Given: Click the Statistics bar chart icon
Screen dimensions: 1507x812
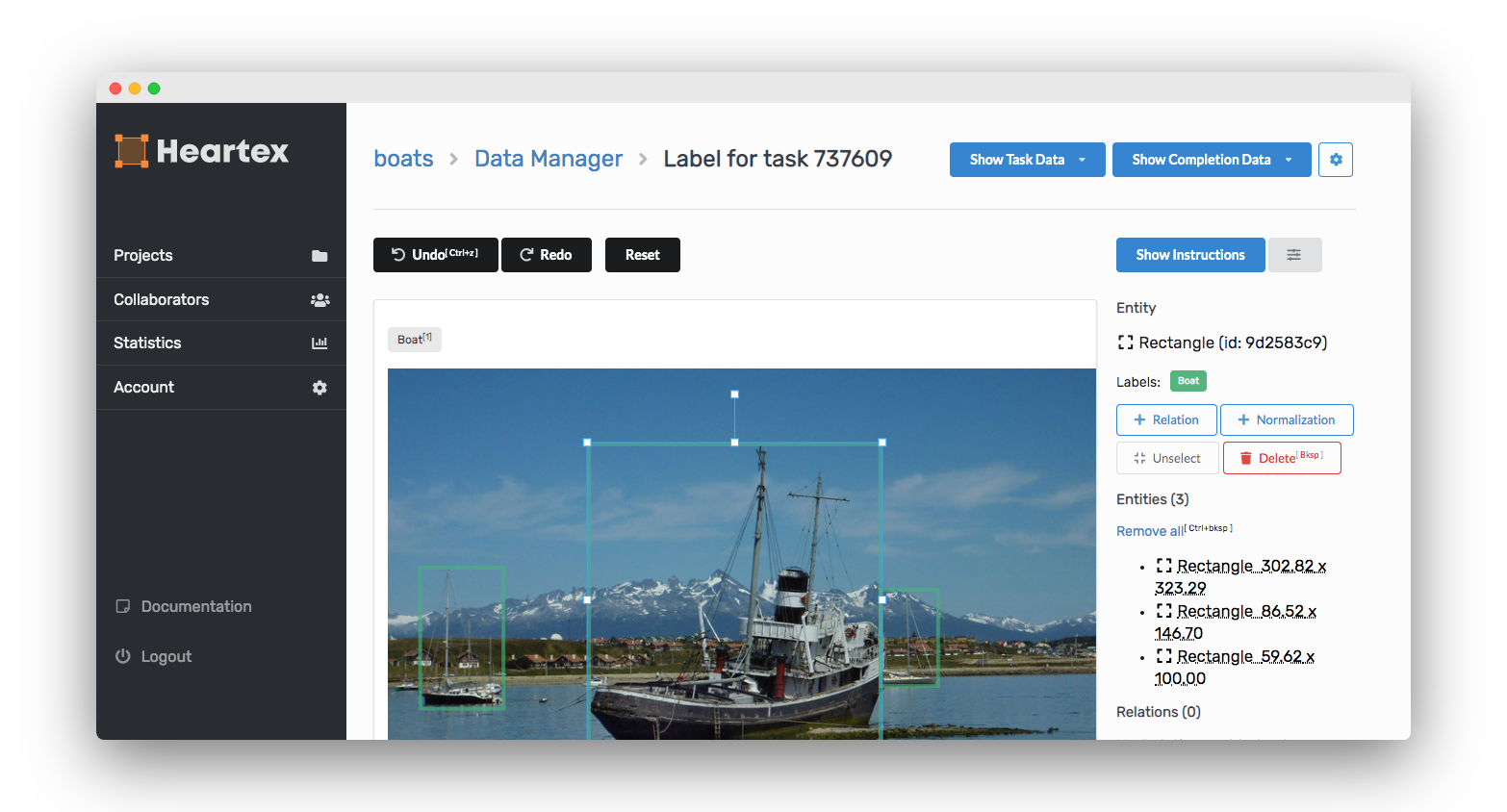Looking at the screenshot, I should click(319, 343).
